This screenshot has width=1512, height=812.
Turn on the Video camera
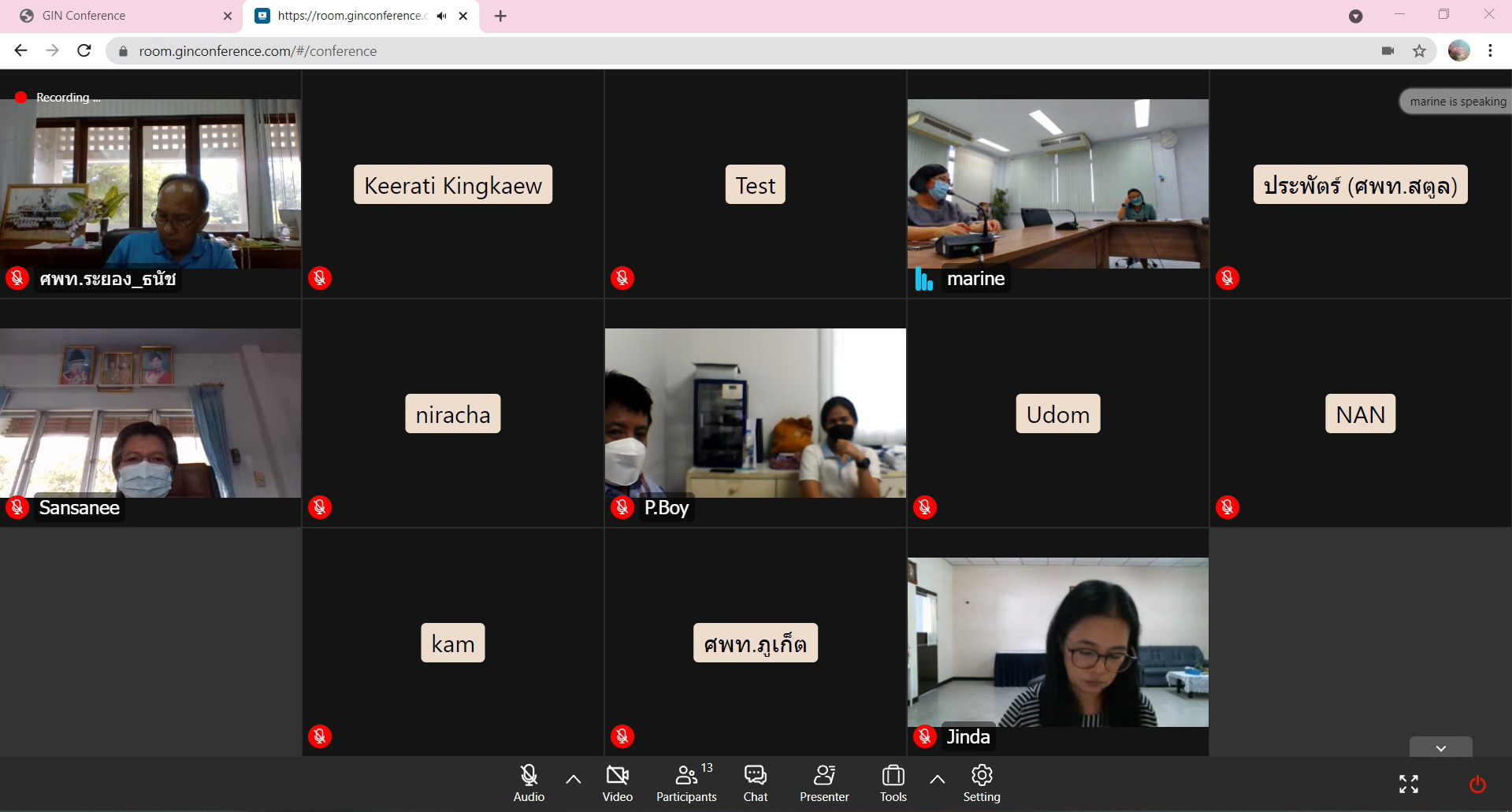click(x=617, y=784)
